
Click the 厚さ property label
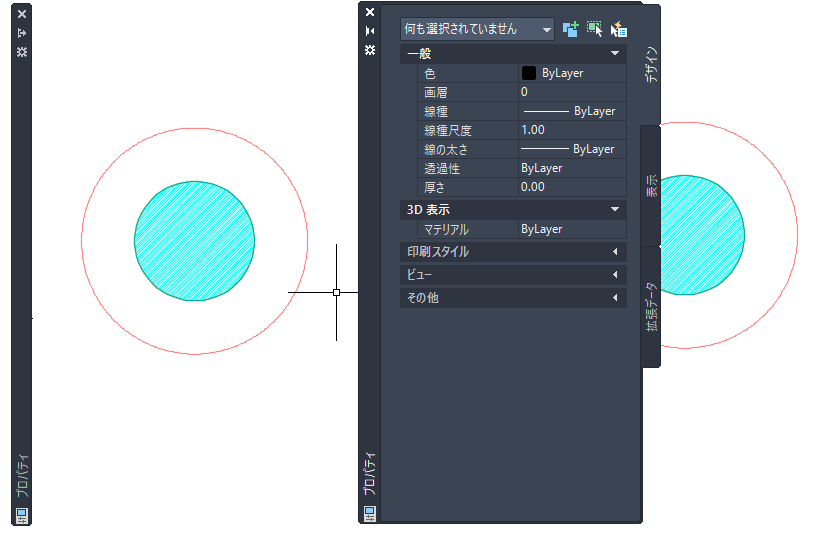[434, 187]
